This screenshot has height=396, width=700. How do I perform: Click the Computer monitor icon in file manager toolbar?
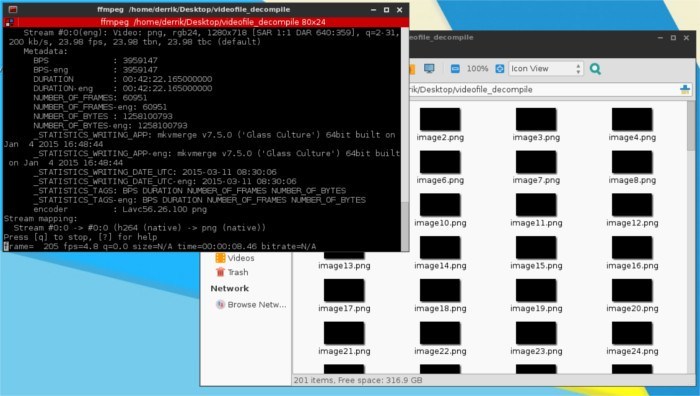[x=429, y=68]
